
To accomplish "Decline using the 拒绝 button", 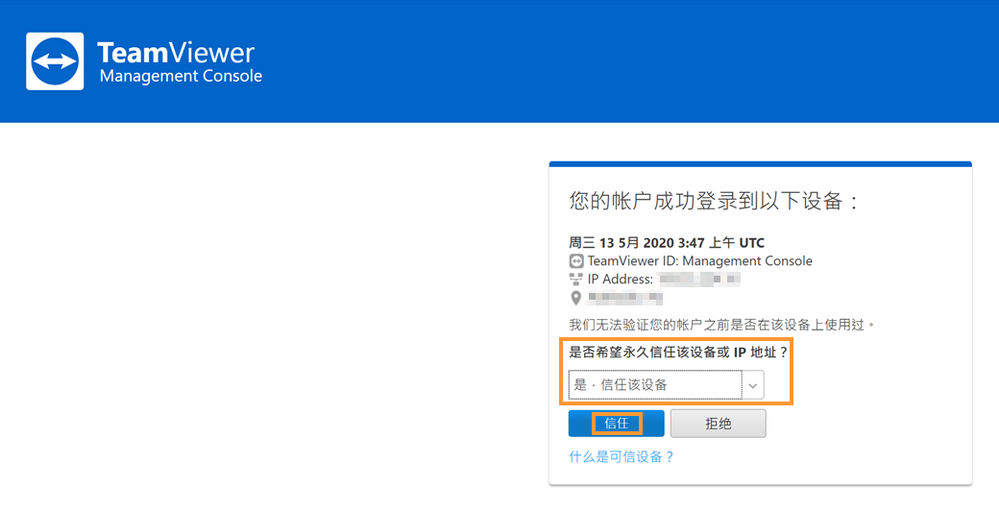I will 718,424.
